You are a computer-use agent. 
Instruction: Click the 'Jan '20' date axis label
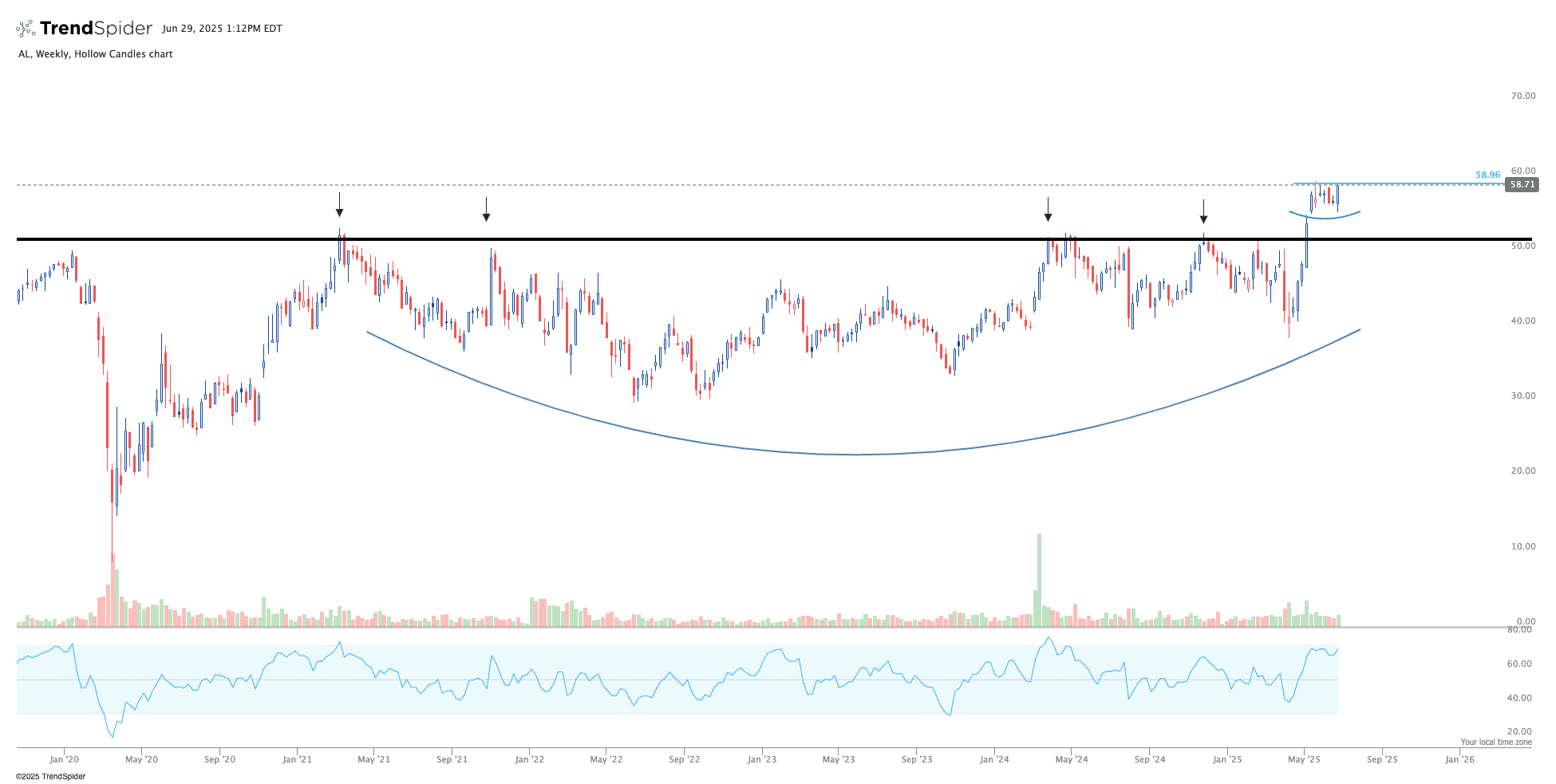pos(64,759)
